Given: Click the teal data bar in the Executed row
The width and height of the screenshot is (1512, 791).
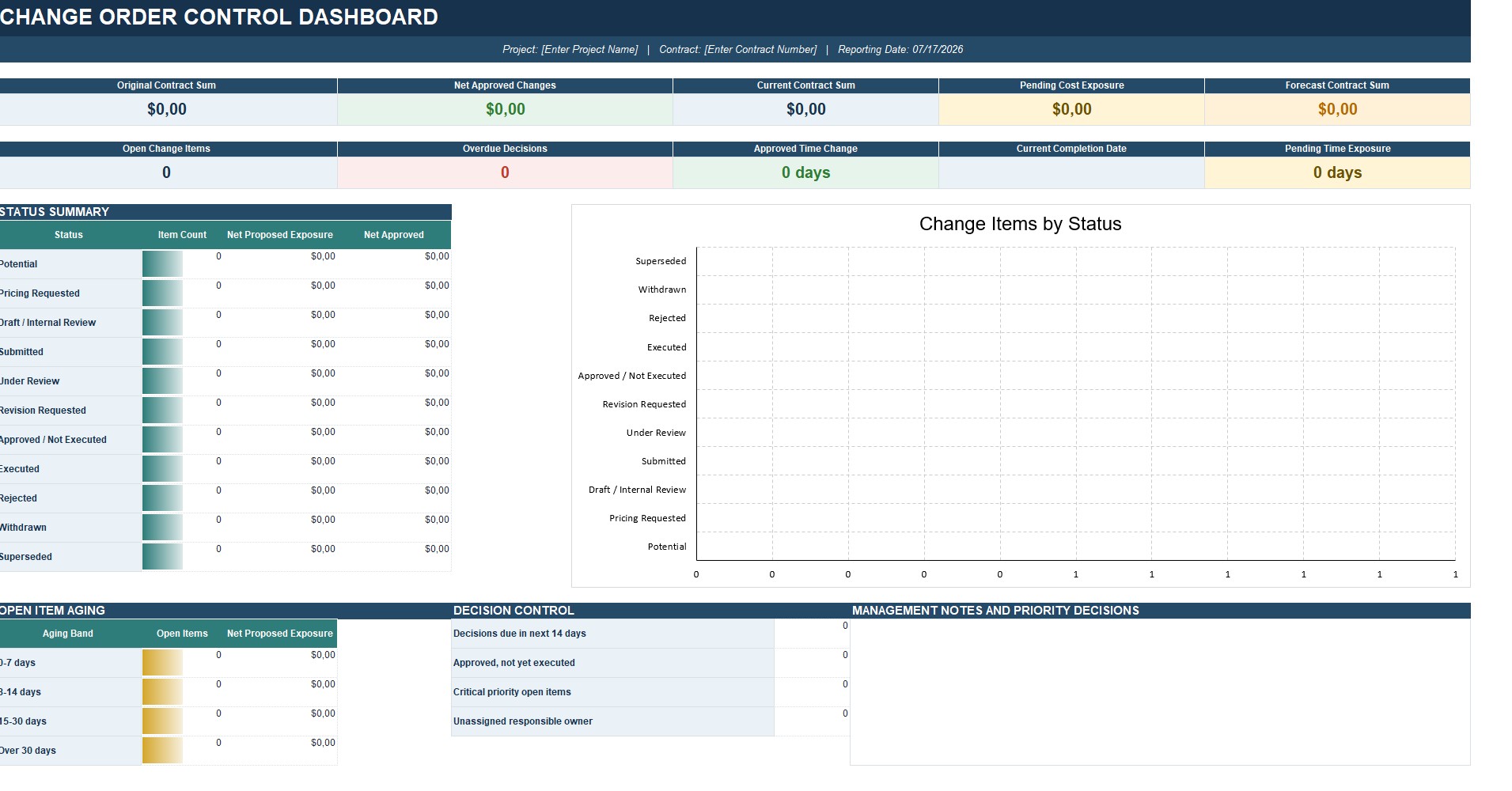Looking at the screenshot, I should [162, 469].
